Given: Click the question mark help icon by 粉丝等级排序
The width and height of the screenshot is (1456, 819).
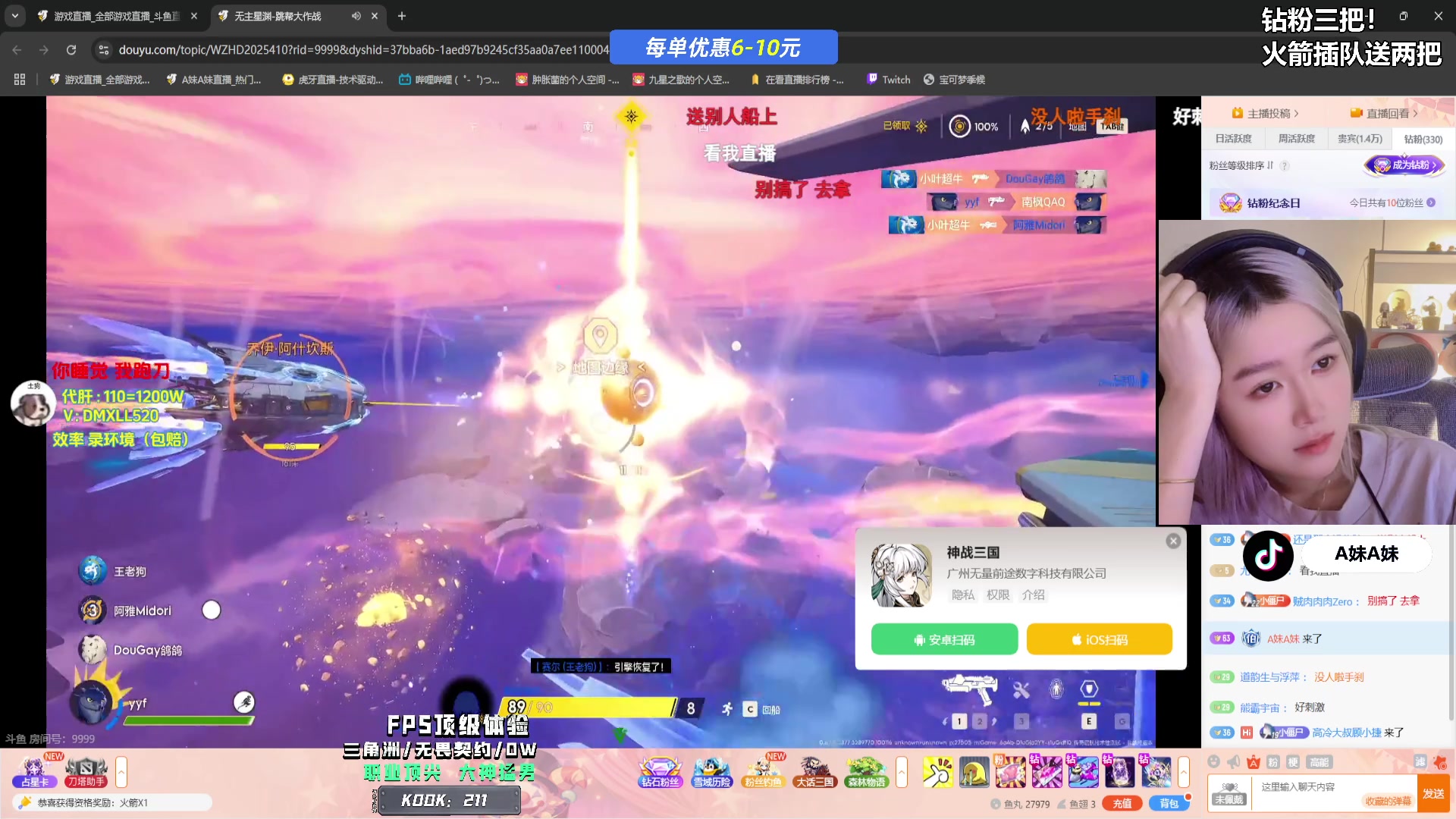Looking at the screenshot, I should (x=1285, y=165).
